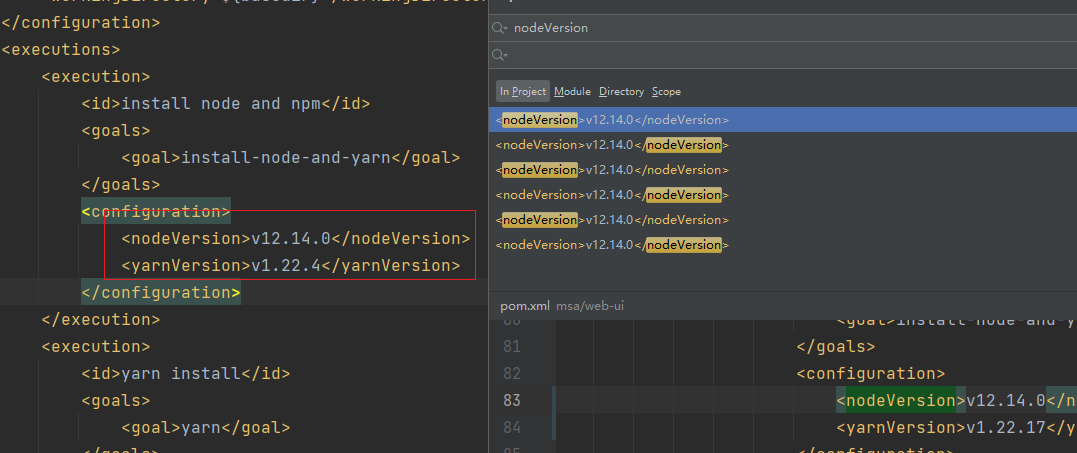Click line number 84 in preview gutter
Image resolution: width=1077 pixels, height=453 pixels.
click(512, 428)
